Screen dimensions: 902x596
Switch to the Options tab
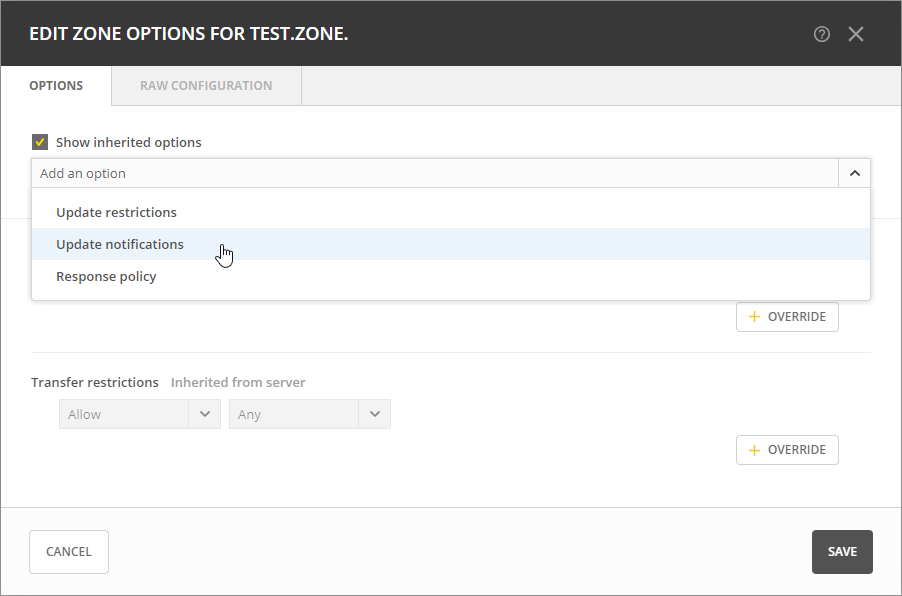[56, 86]
